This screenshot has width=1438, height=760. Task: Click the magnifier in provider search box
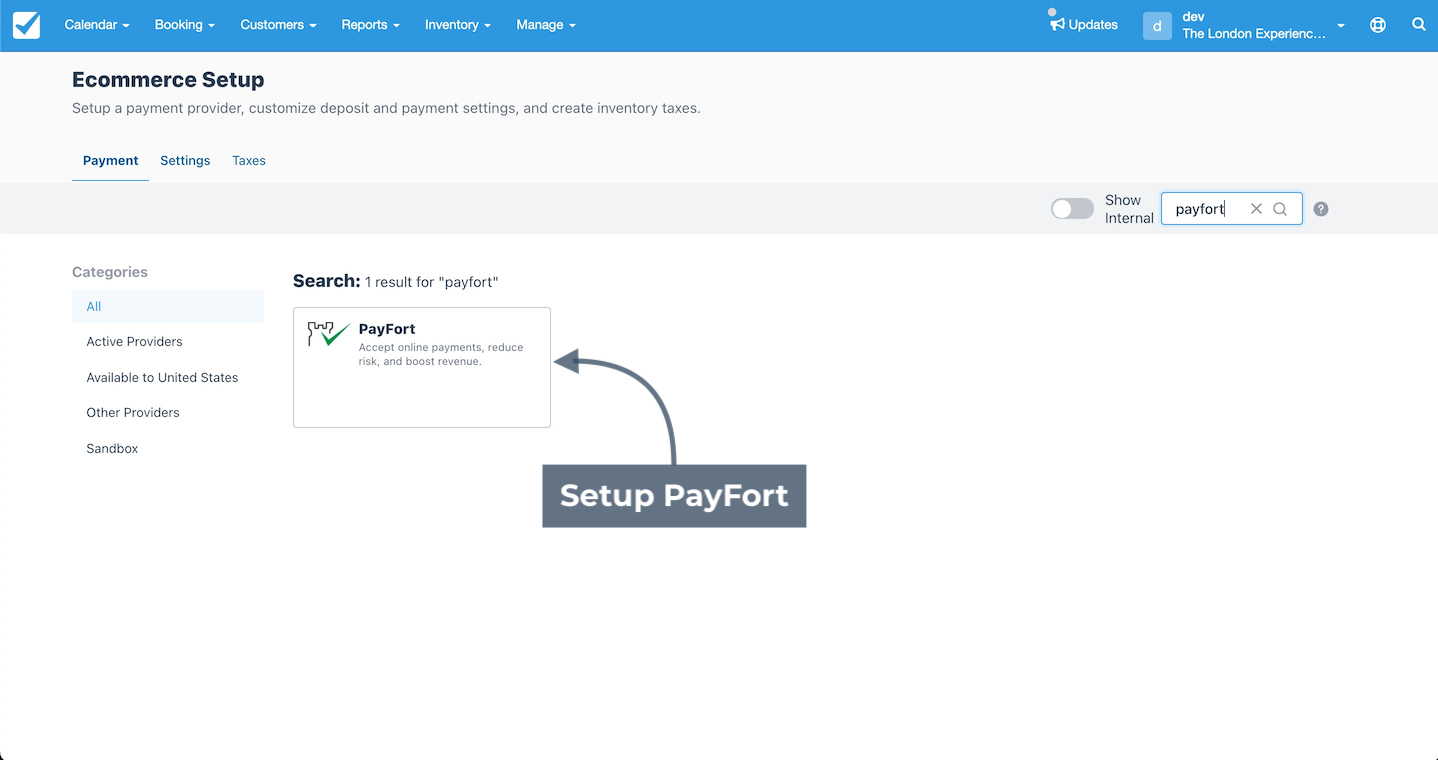[x=1280, y=209]
